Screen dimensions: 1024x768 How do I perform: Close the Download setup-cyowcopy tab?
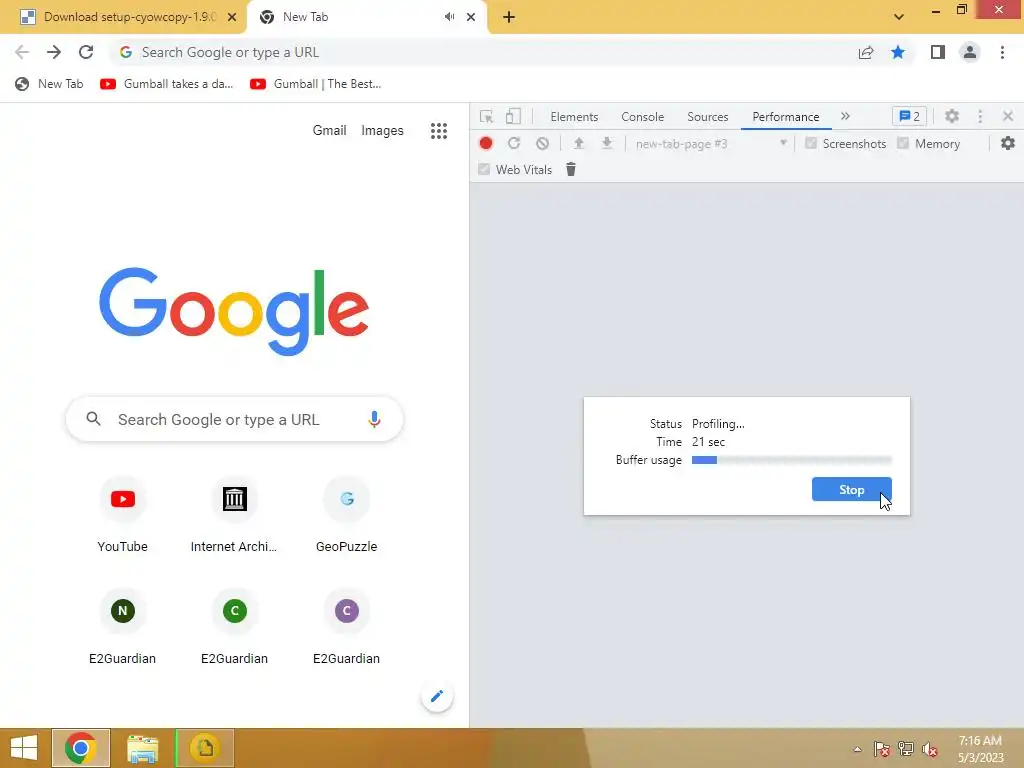pos(232,17)
